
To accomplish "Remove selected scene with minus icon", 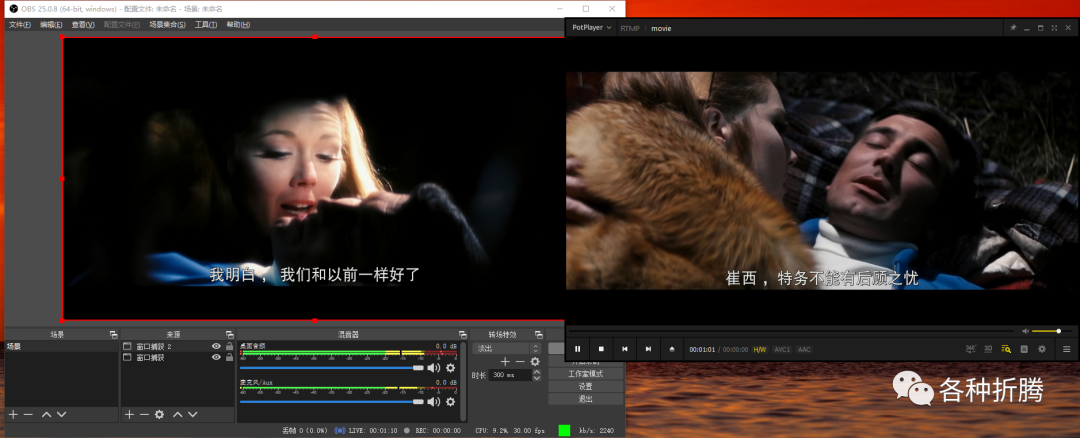I will (28, 415).
